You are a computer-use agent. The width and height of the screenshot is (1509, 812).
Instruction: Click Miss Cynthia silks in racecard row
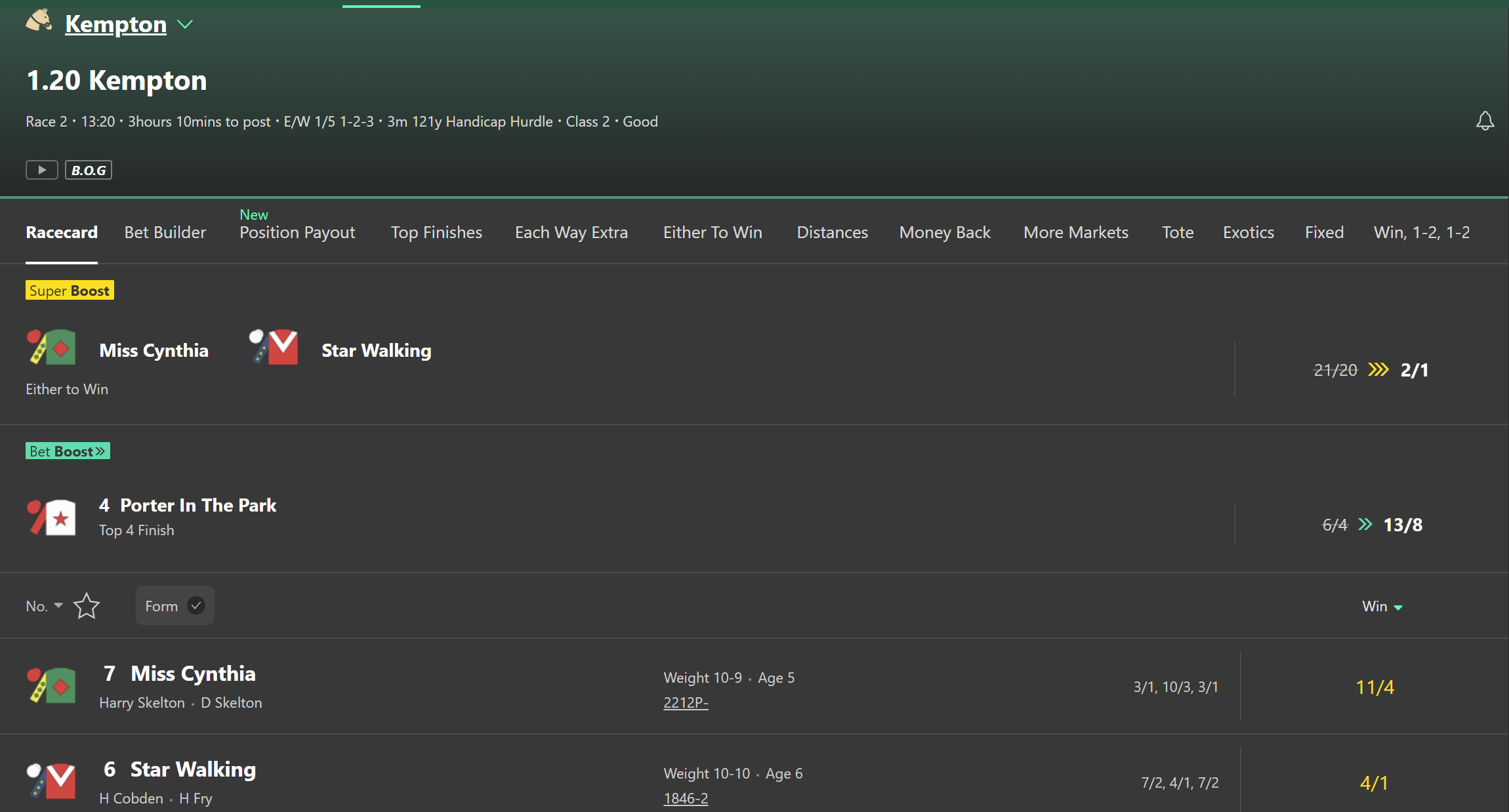tap(51, 685)
